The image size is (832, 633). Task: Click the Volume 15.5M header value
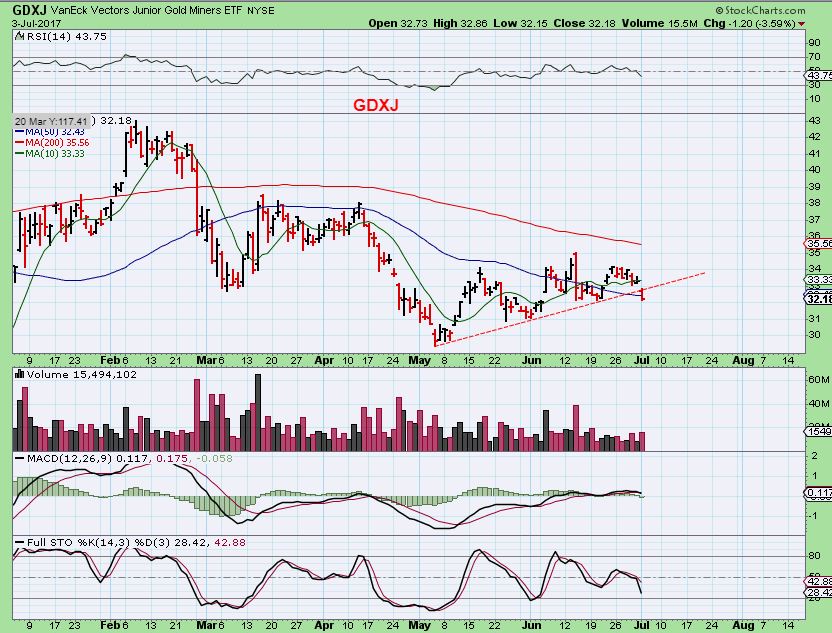tap(660, 23)
